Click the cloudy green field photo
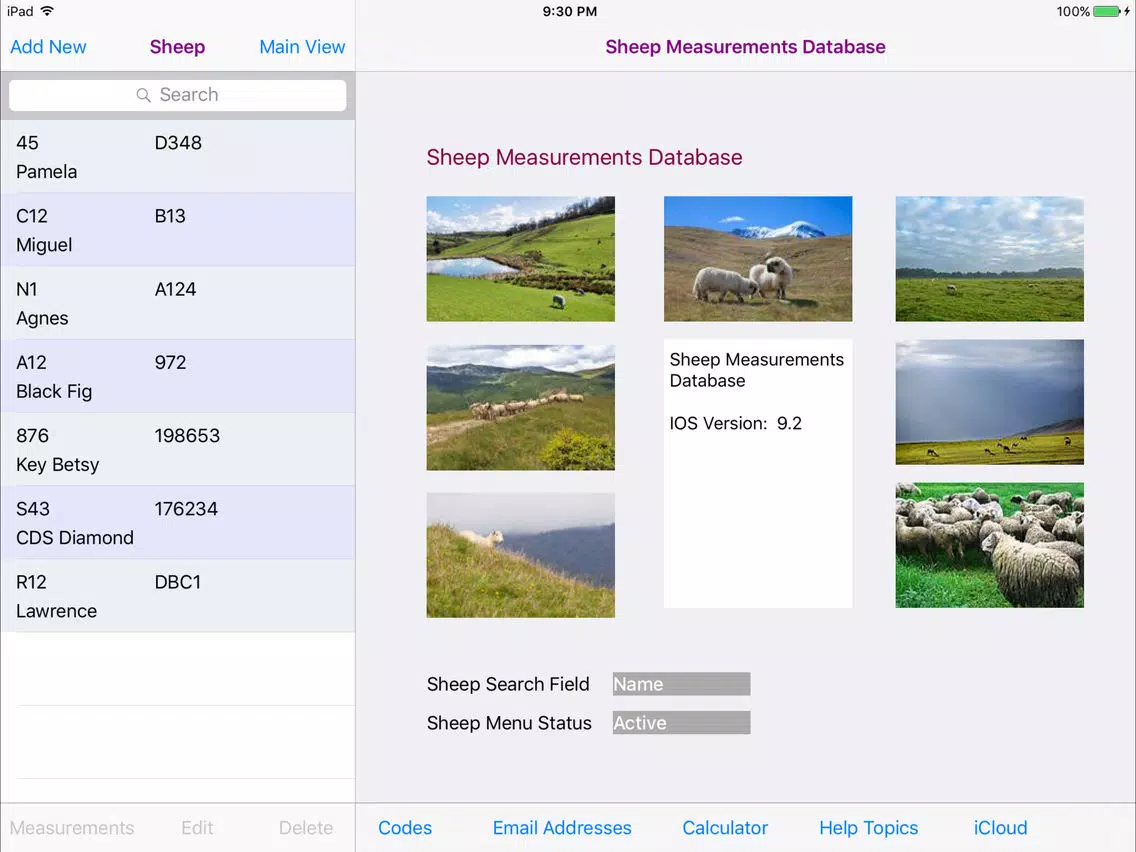1136x852 pixels. pos(990,259)
